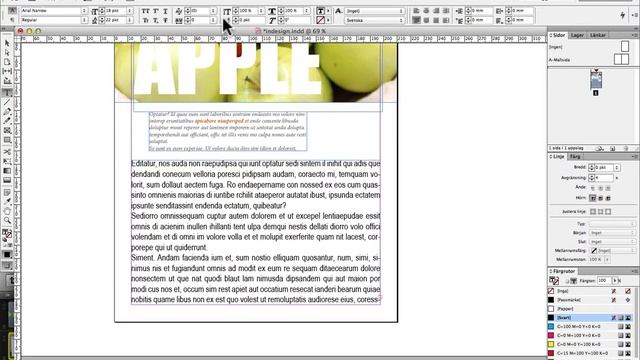640x360 pixels.
Task: Open the Svenska language dropdown
Action: 375,20
